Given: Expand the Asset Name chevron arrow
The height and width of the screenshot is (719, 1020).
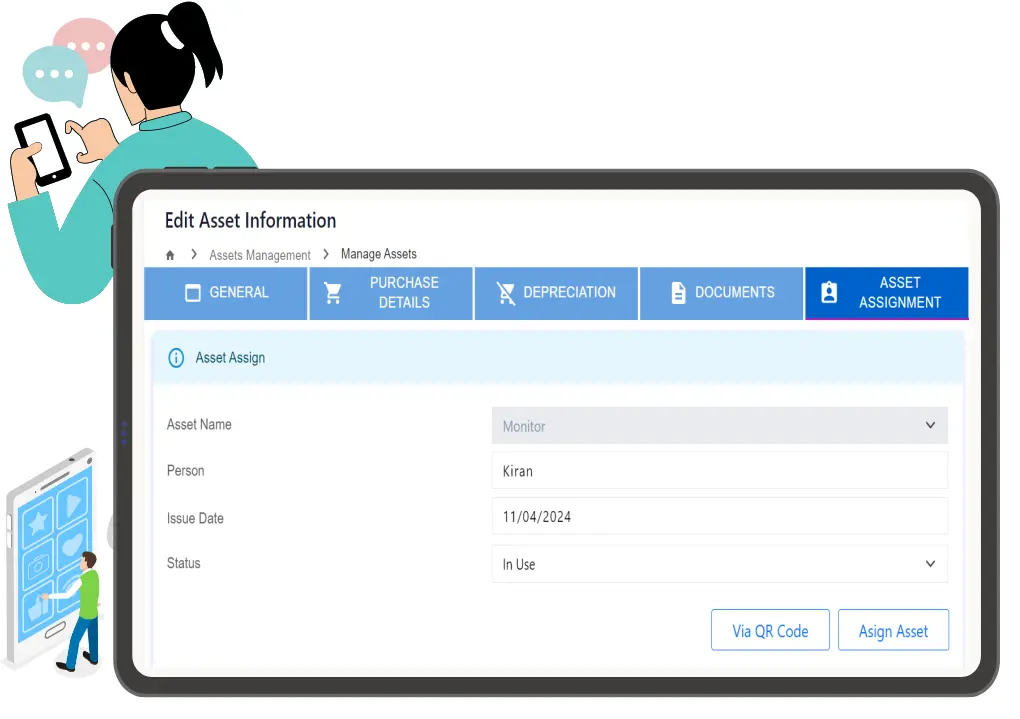Looking at the screenshot, I should click(x=930, y=425).
